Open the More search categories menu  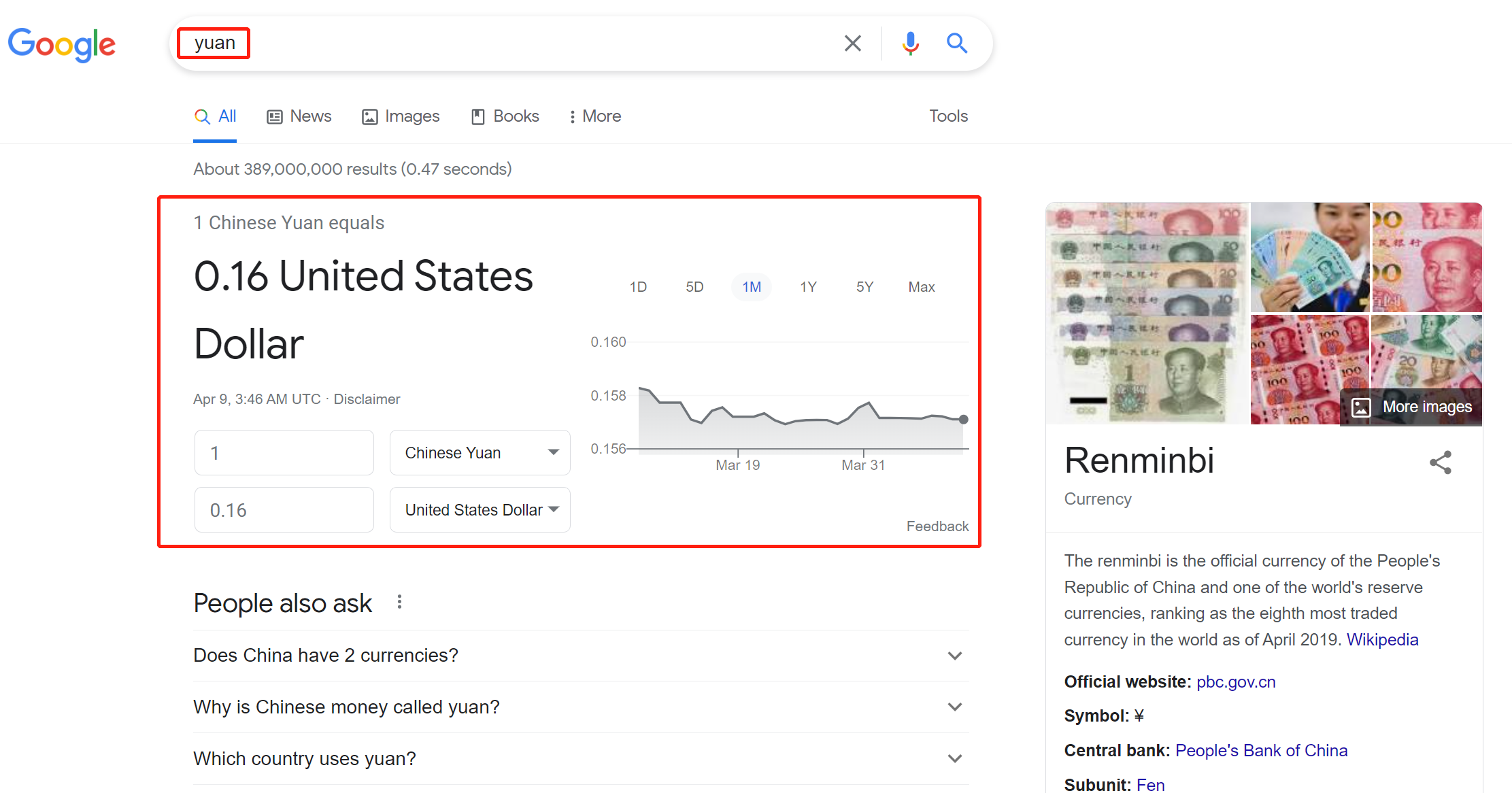click(595, 116)
